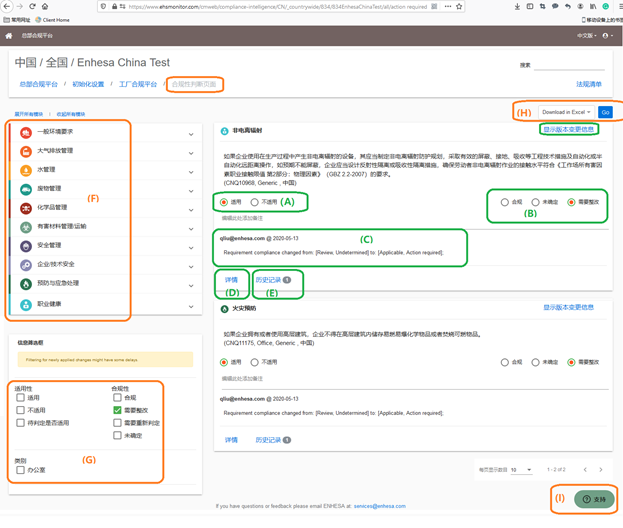Viewport: 623px width, 528px height.
Task: Click the orange 大气排放管理 category icon
Action: click(x=26, y=151)
